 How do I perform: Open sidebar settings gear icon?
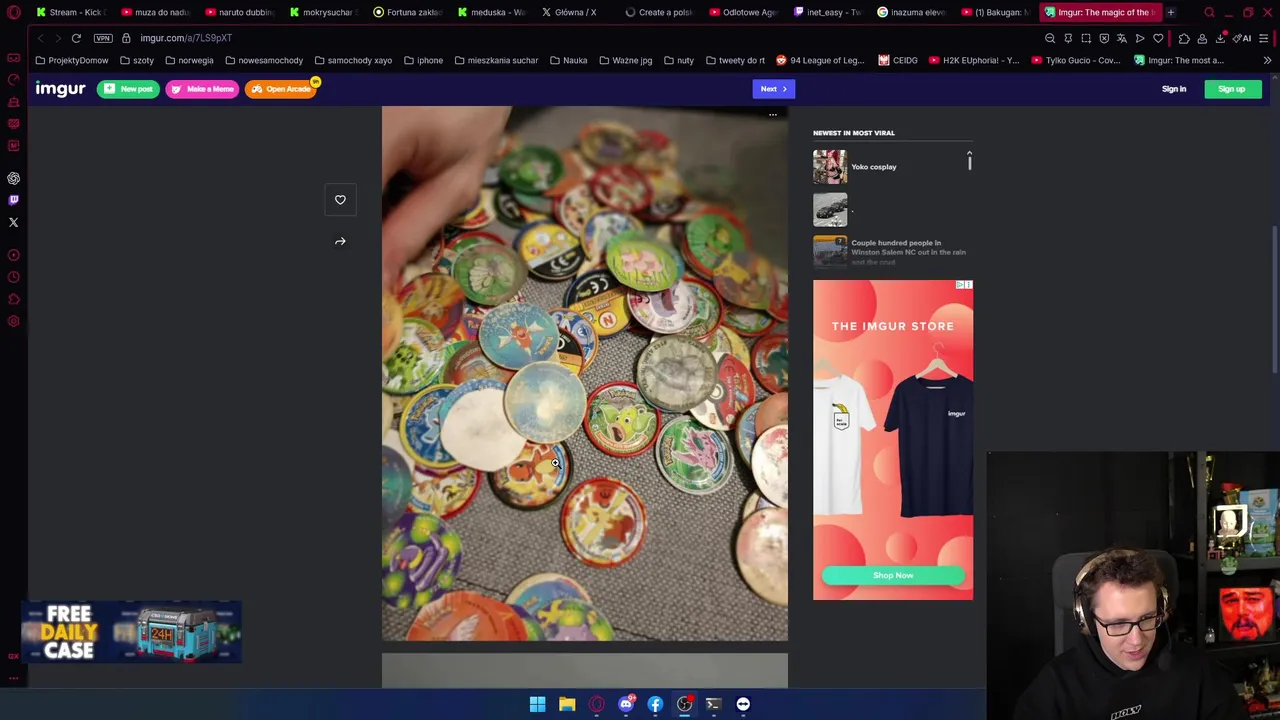[x=14, y=321]
